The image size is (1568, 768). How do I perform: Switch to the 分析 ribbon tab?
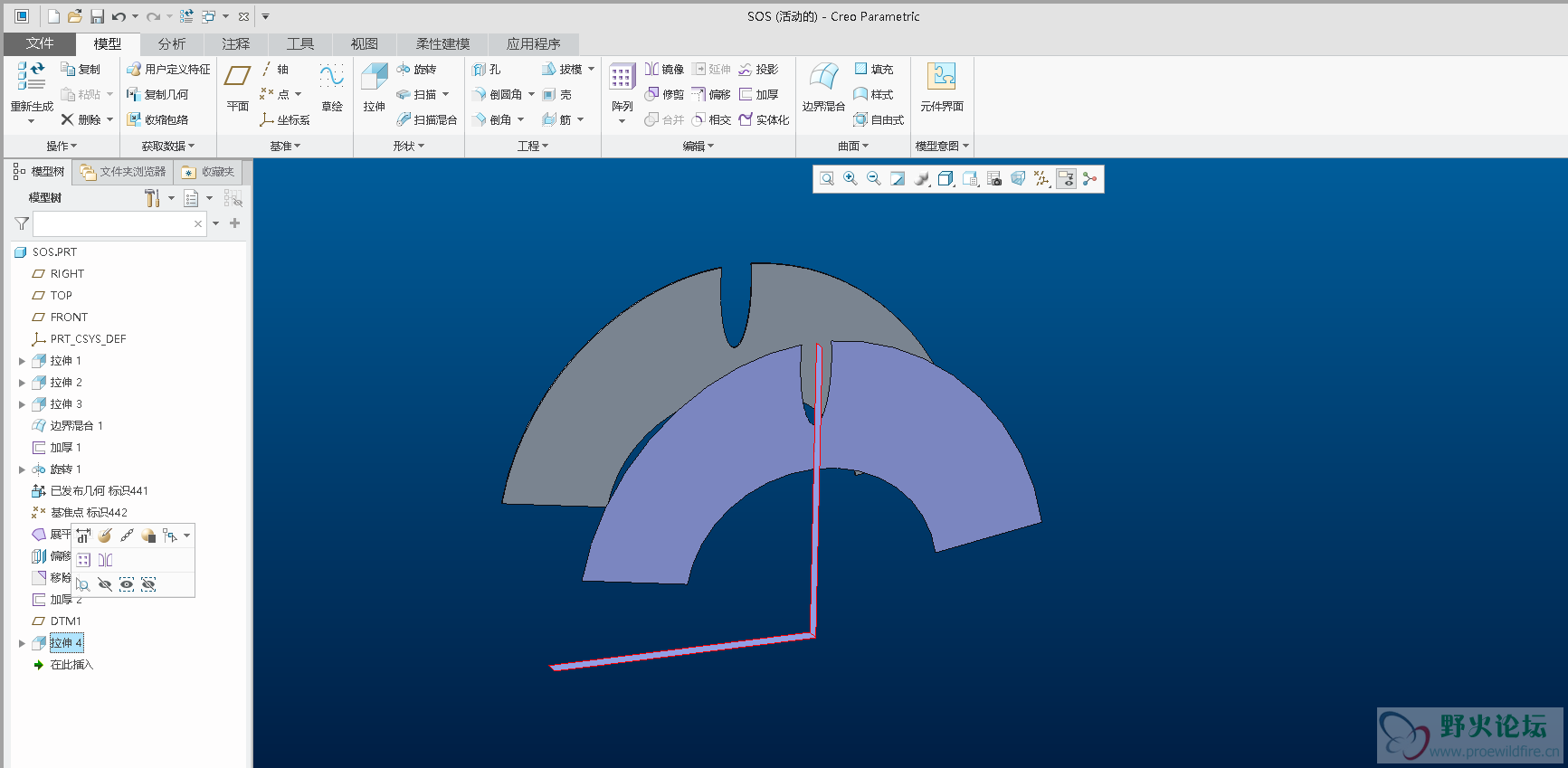click(x=171, y=43)
